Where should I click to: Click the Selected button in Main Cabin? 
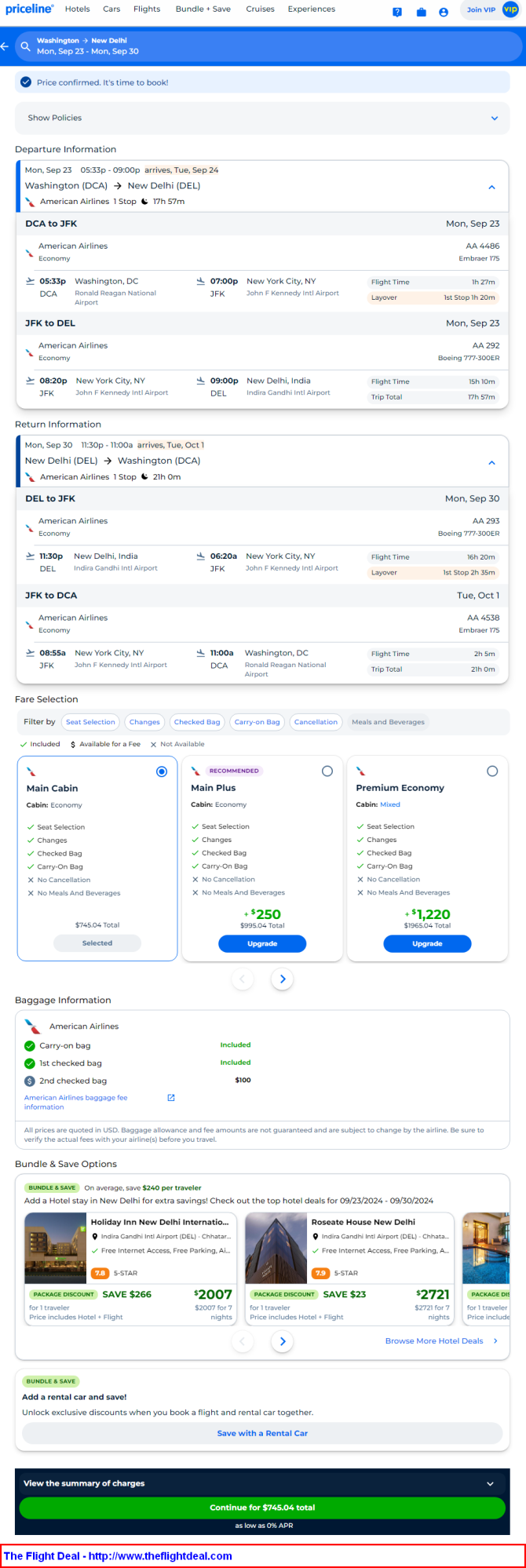(97, 943)
